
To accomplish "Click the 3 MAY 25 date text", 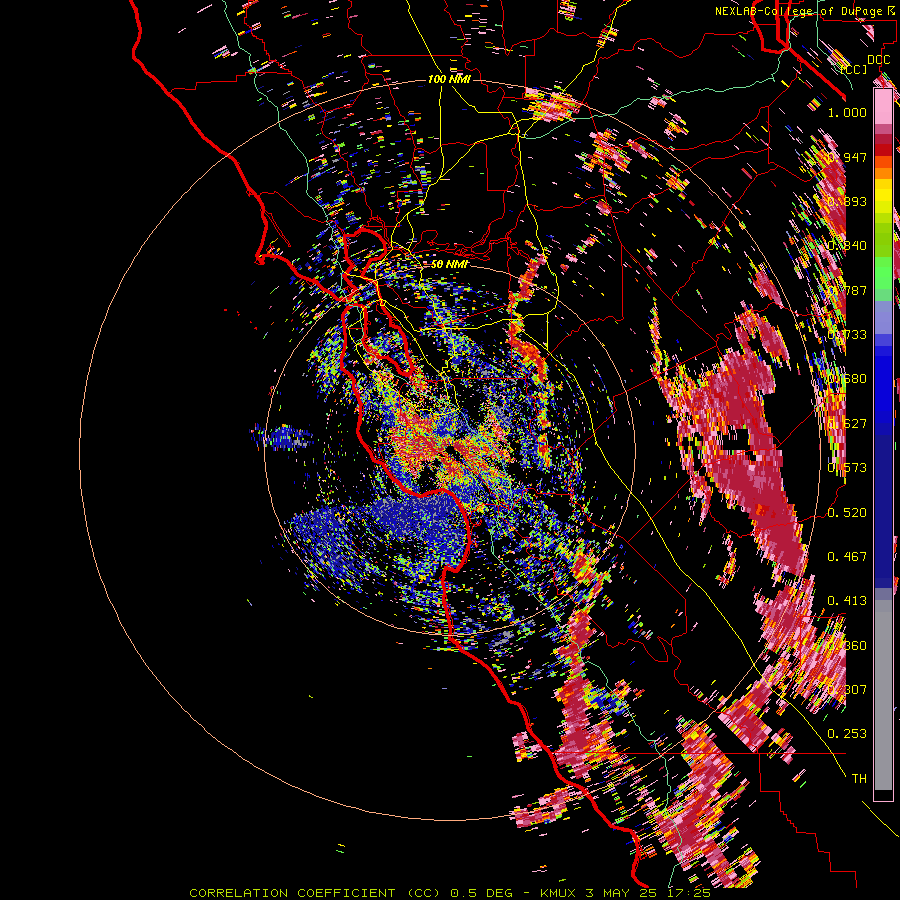I will tap(622, 893).
